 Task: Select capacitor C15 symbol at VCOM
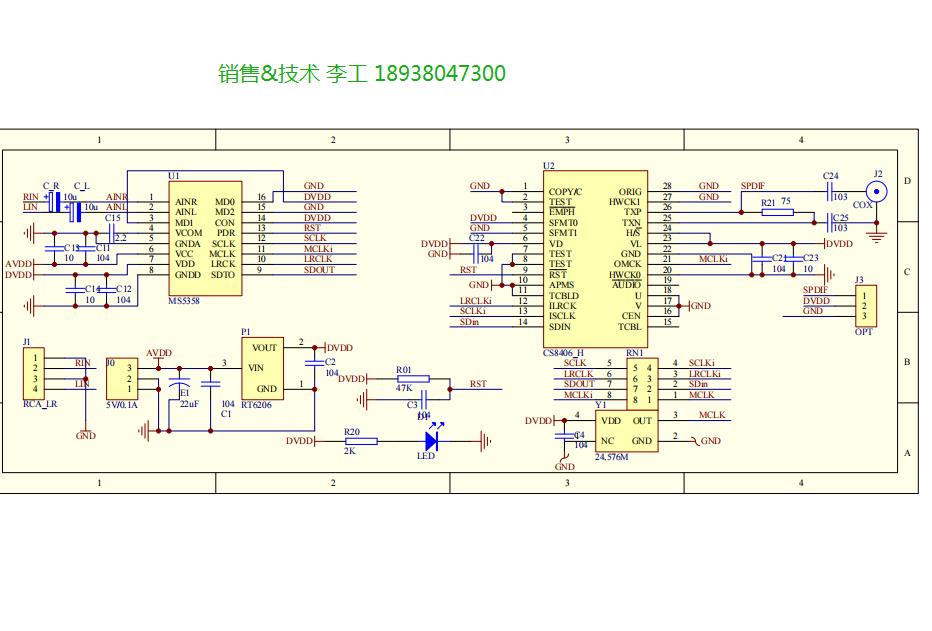pyautogui.click(x=111, y=233)
